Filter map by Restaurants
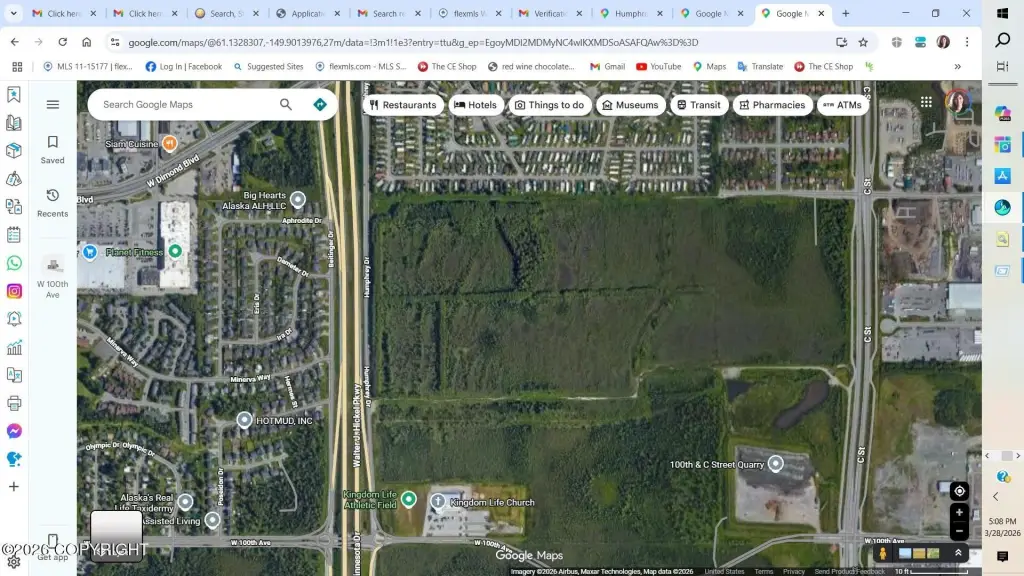This screenshot has height=576, width=1024. (x=403, y=105)
